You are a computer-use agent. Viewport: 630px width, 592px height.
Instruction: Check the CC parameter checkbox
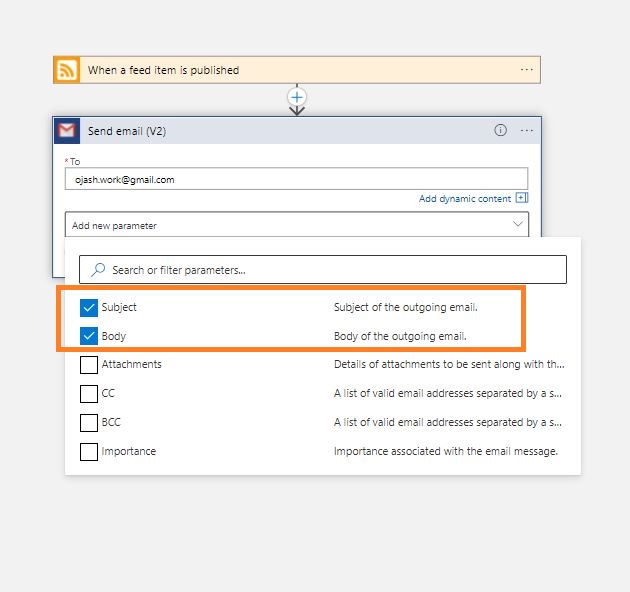tap(89, 394)
